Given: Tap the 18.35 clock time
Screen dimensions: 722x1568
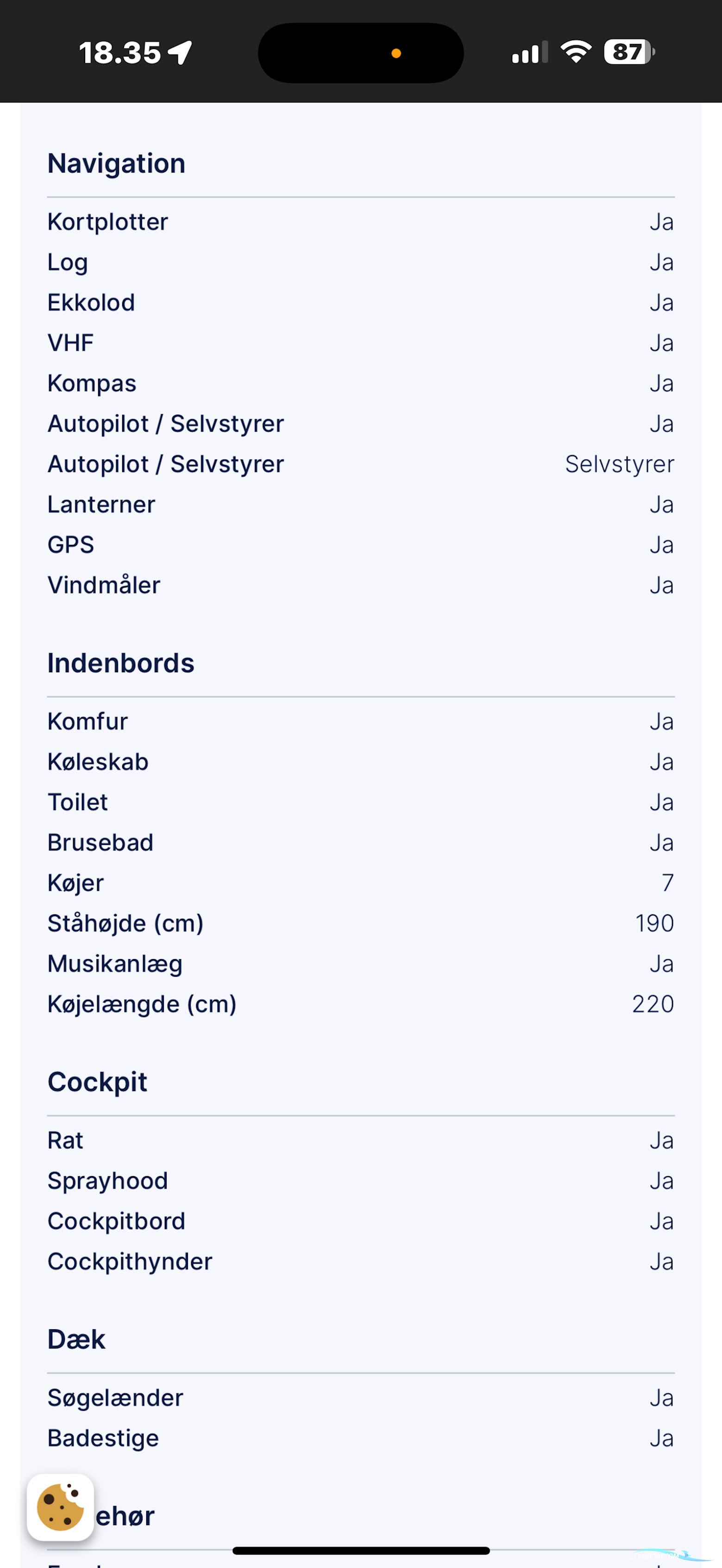Looking at the screenshot, I should [119, 53].
